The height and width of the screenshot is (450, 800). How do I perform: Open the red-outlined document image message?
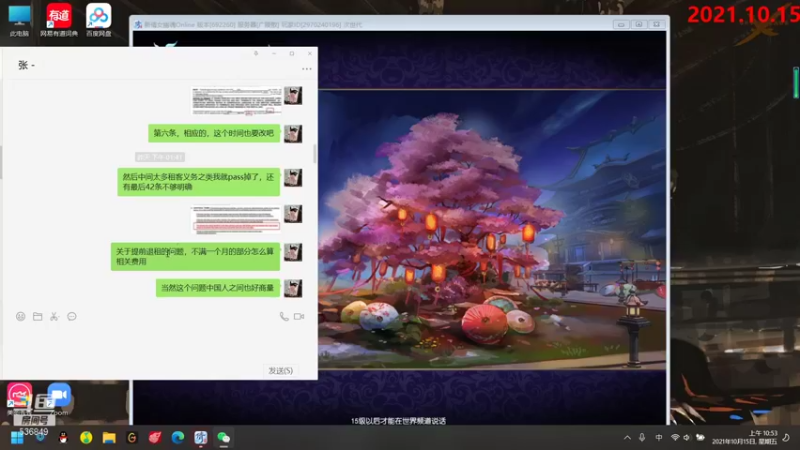[x=236, y=220]
